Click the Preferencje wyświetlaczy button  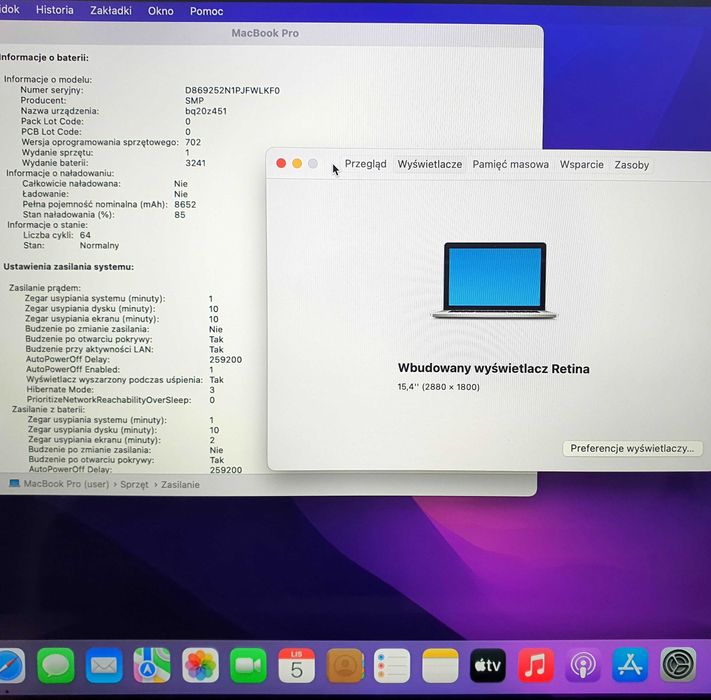(632, 448)
